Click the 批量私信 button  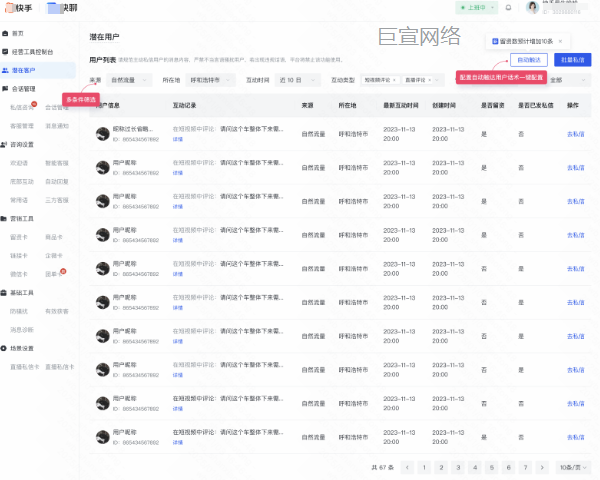572,60
